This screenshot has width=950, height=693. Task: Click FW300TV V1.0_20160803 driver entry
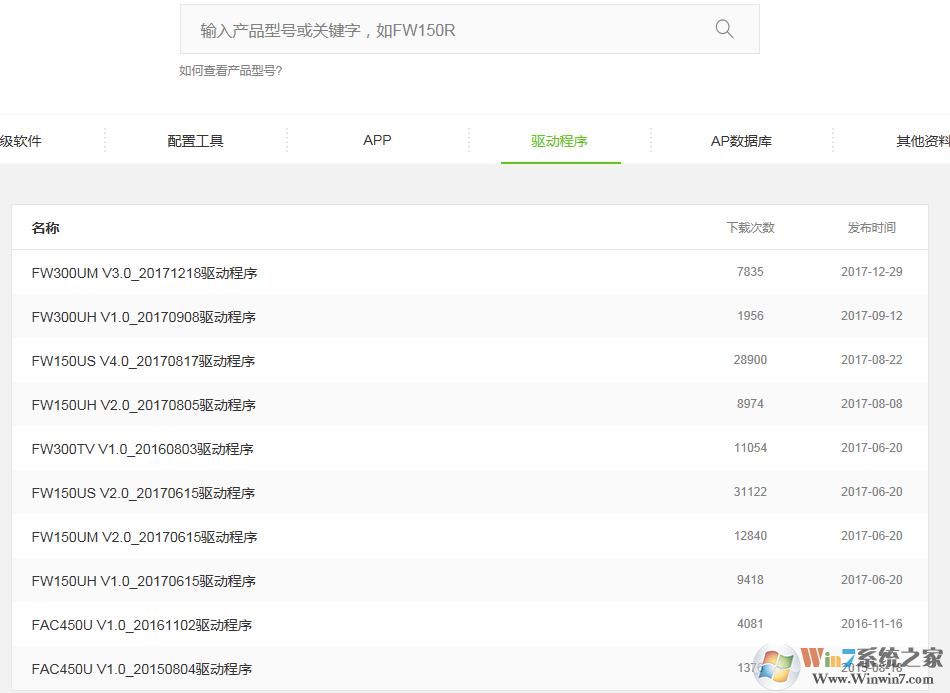(x=142, y=449)
